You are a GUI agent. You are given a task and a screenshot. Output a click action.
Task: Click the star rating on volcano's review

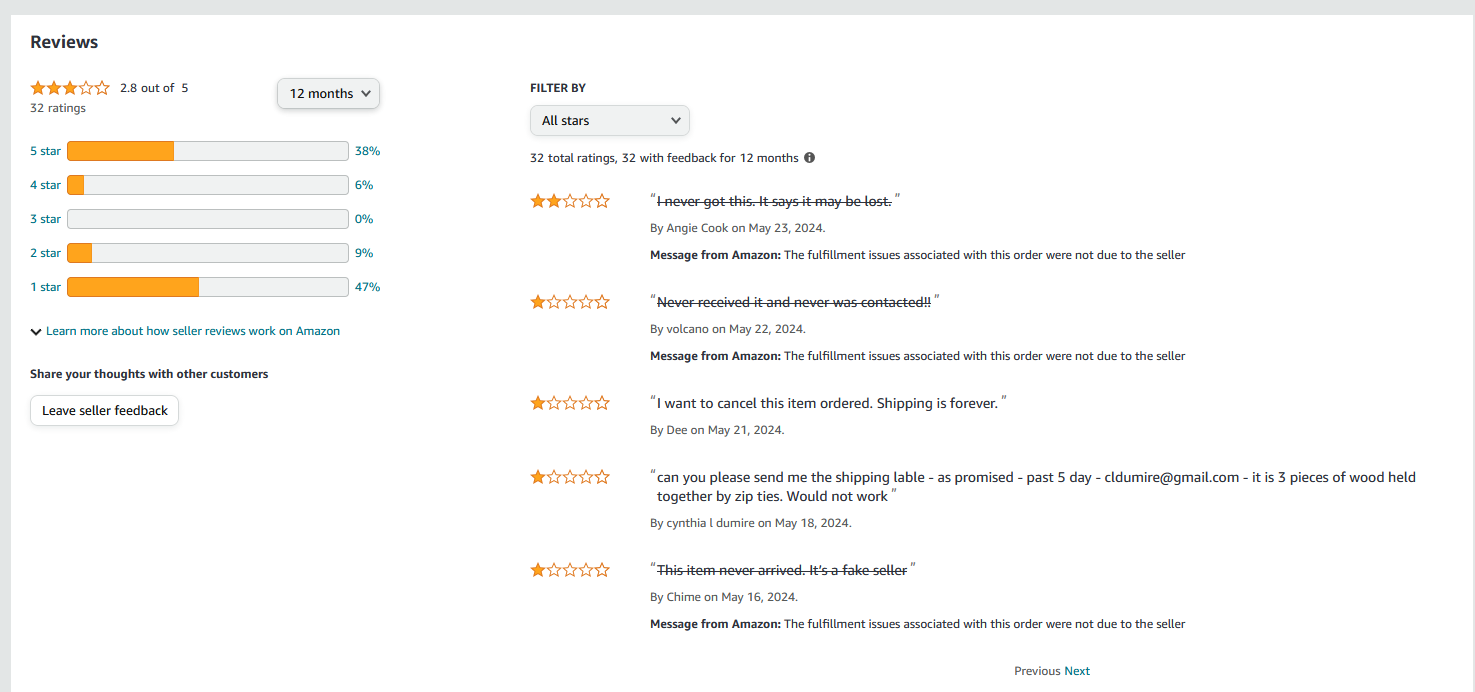coord(570,302)
